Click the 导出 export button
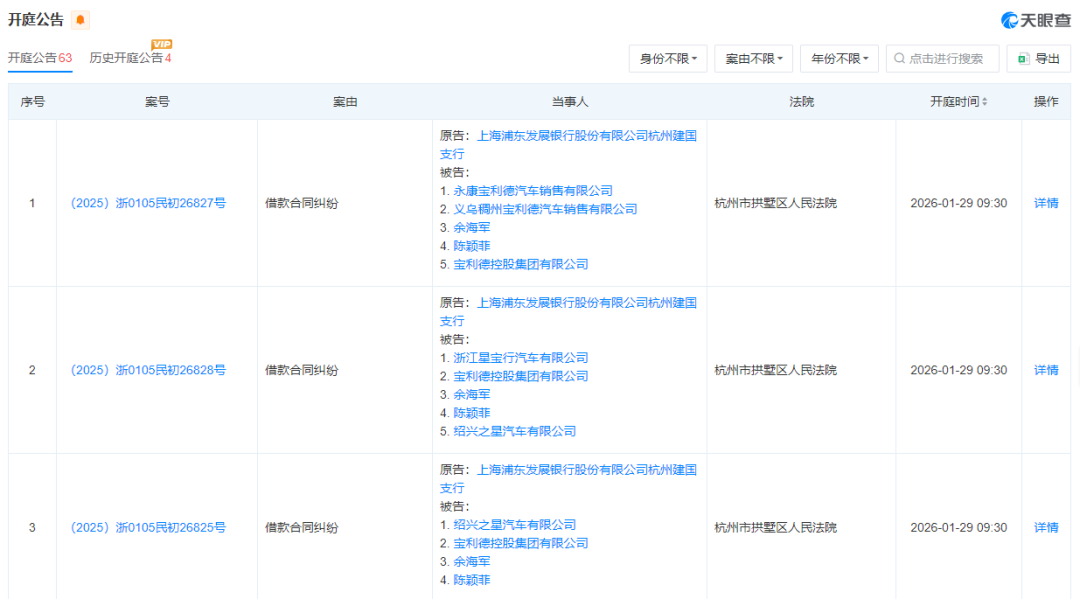Screen dimensions: 1080x599 (x=1039, y=59)
